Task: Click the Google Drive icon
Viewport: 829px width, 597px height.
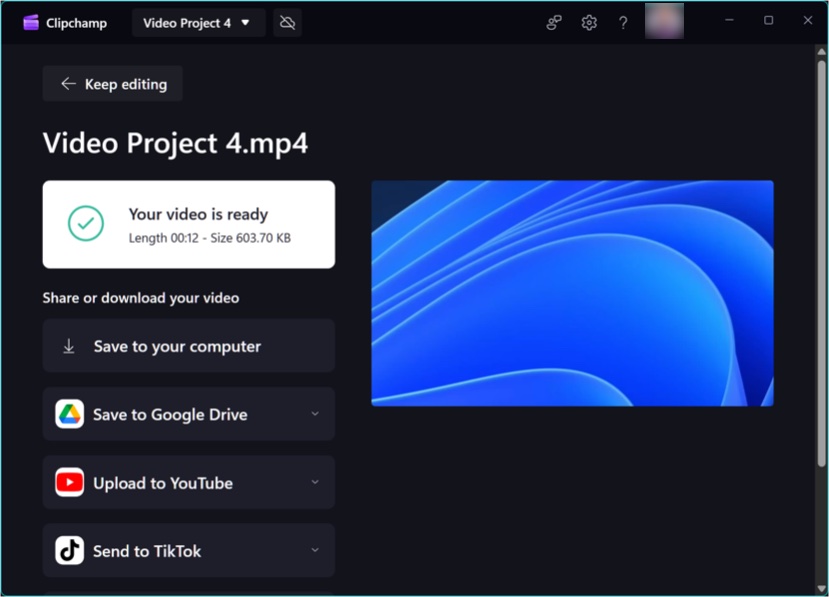Action: (69, 414)
